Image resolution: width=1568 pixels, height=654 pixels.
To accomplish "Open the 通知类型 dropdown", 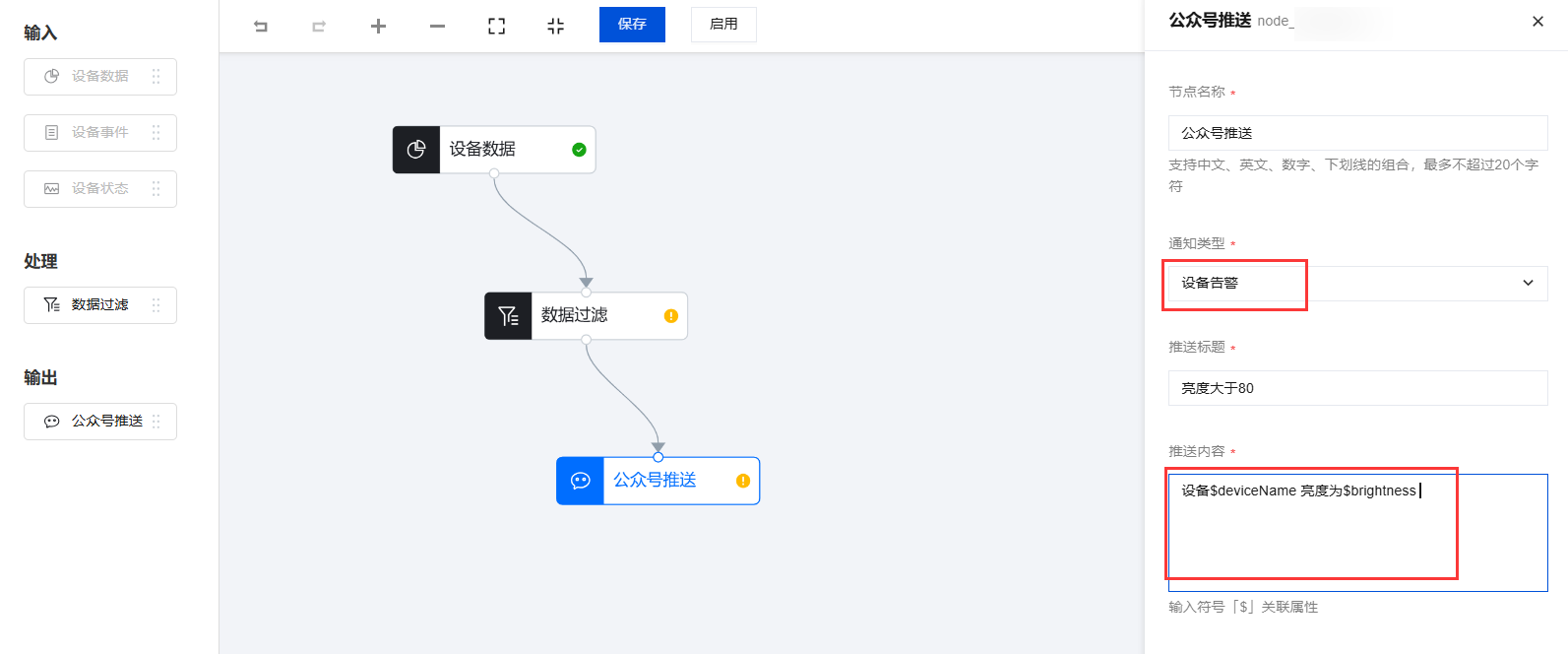I will [1357, 284].
